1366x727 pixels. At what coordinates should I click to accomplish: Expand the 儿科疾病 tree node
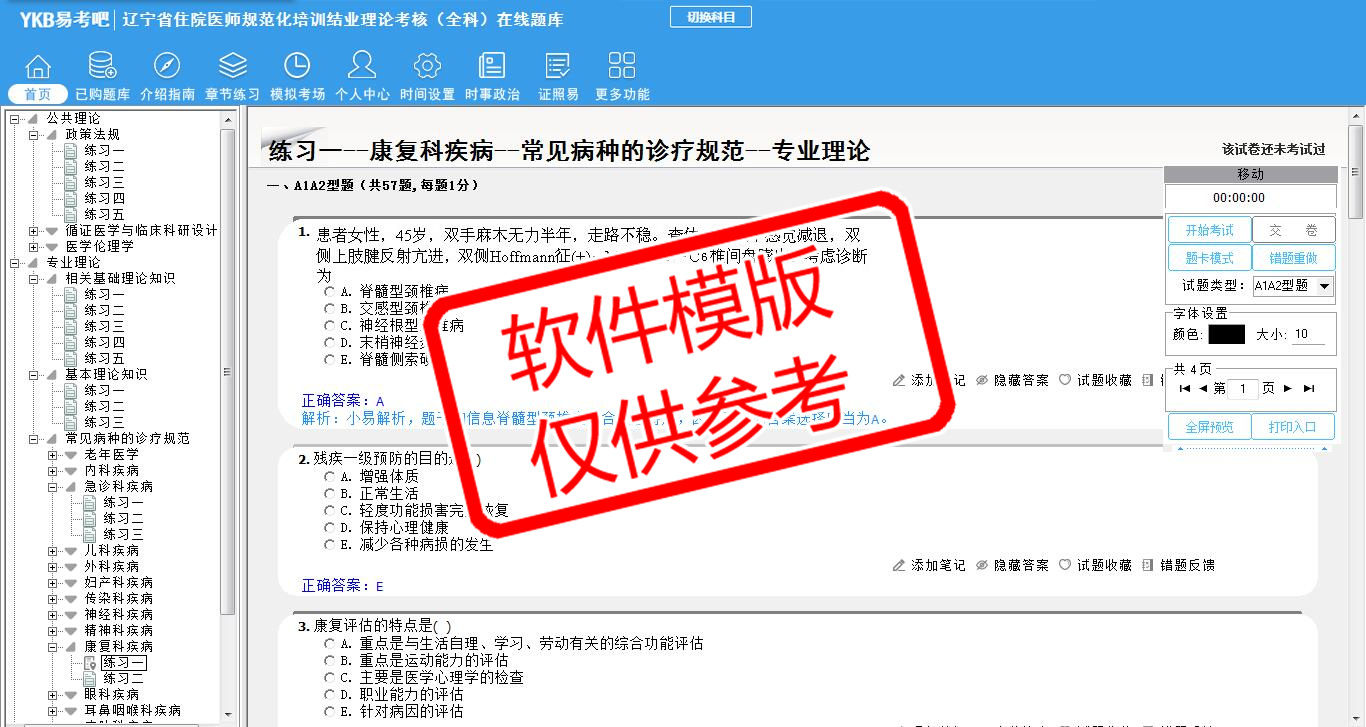(53, 551)
